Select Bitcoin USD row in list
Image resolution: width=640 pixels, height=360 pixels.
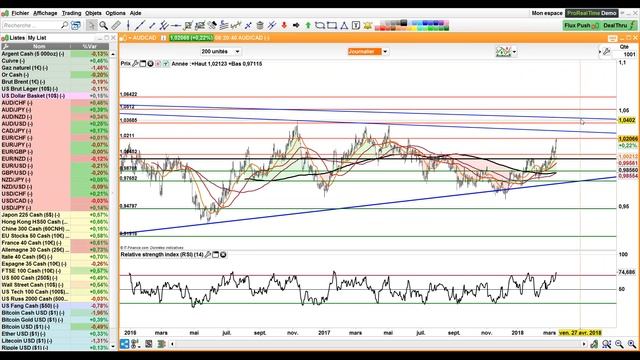[x=55, y=327]
